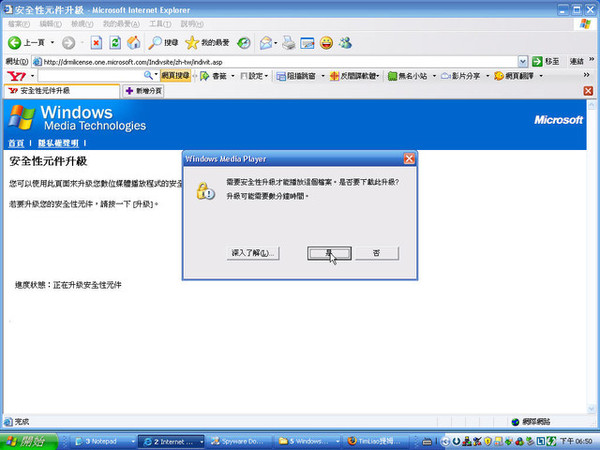Screen dimensions: 600x450
Task: Click the 是 Yes button in dialog
Action: tap(329, 253)
